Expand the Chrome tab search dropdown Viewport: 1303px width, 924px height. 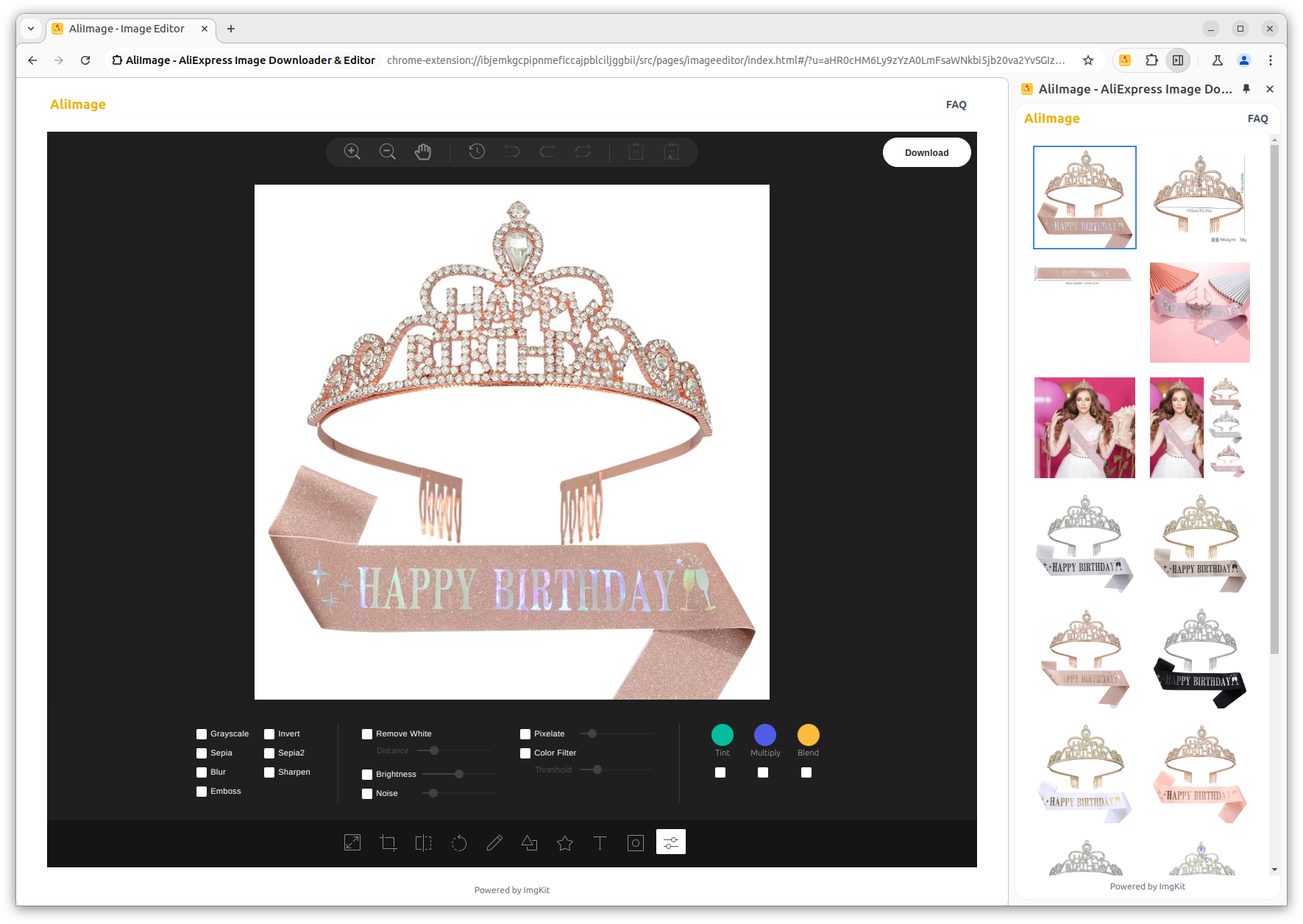pos(31,29)
